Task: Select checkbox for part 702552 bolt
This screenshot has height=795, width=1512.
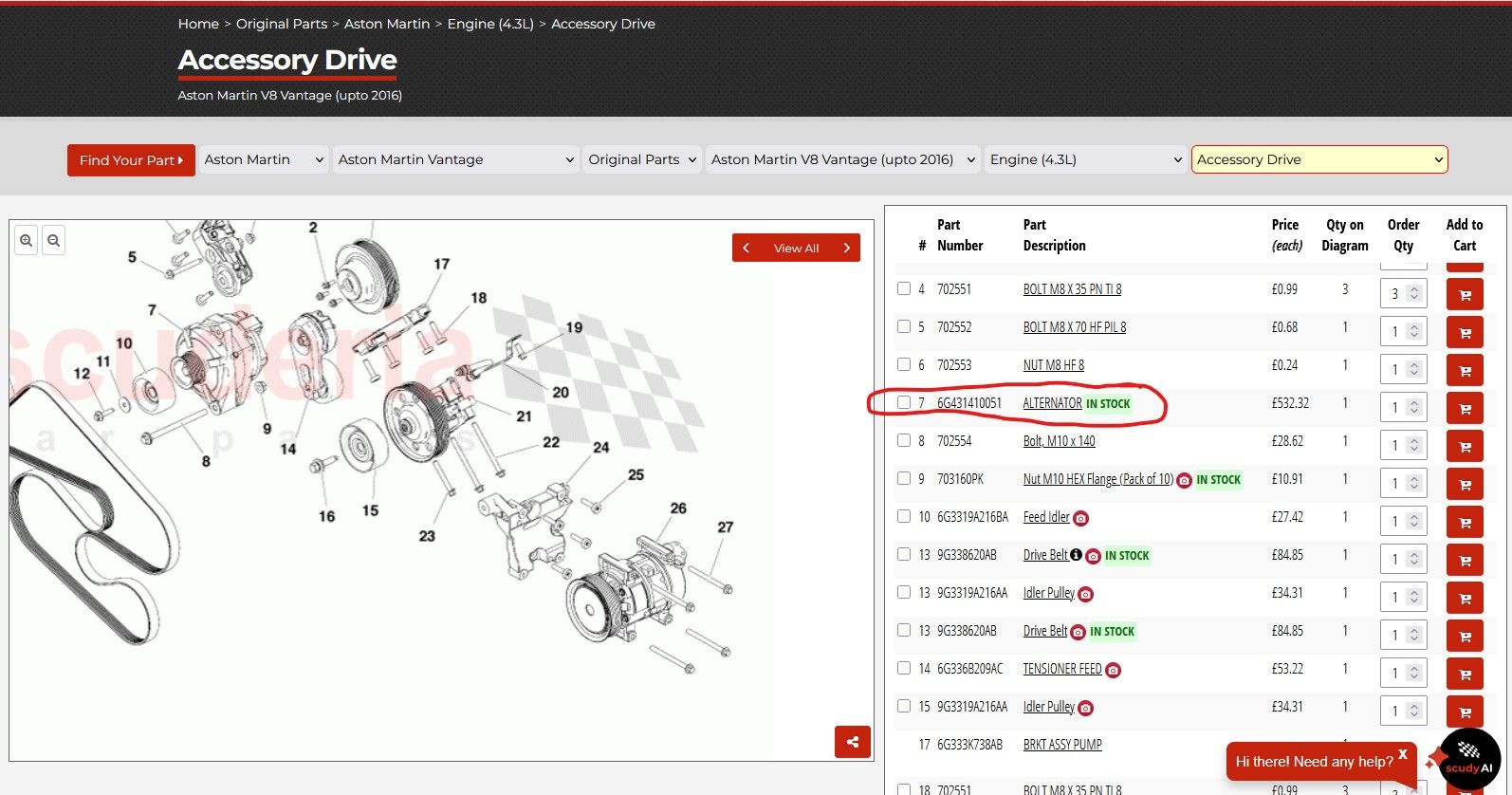Action: point(904,326)
